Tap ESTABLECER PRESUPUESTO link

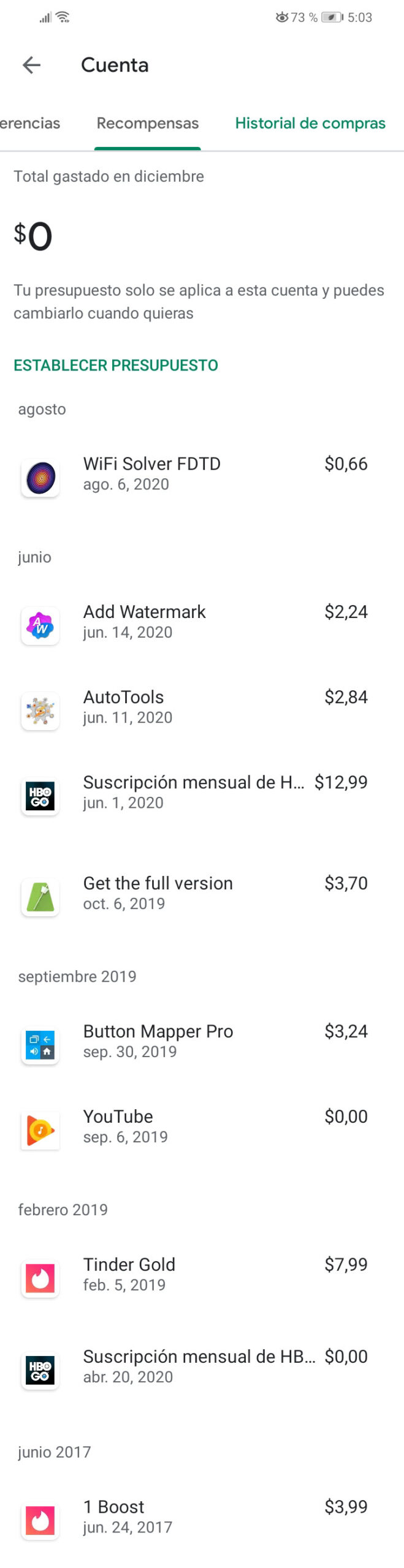(x=116, y=365)
